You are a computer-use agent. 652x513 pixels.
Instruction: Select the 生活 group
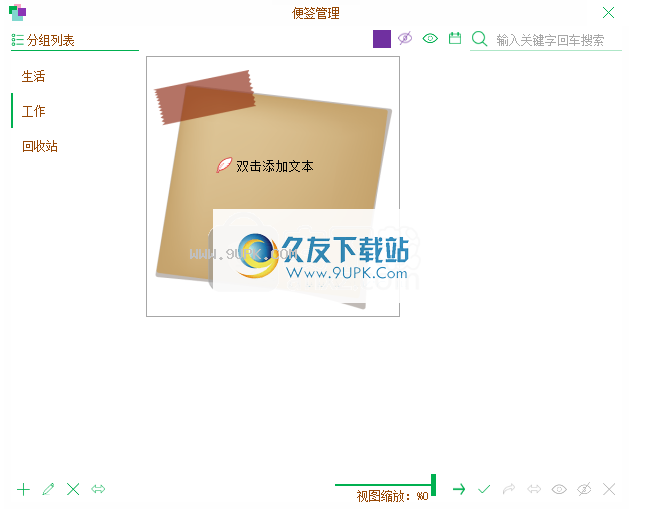(x=33, y=76)
